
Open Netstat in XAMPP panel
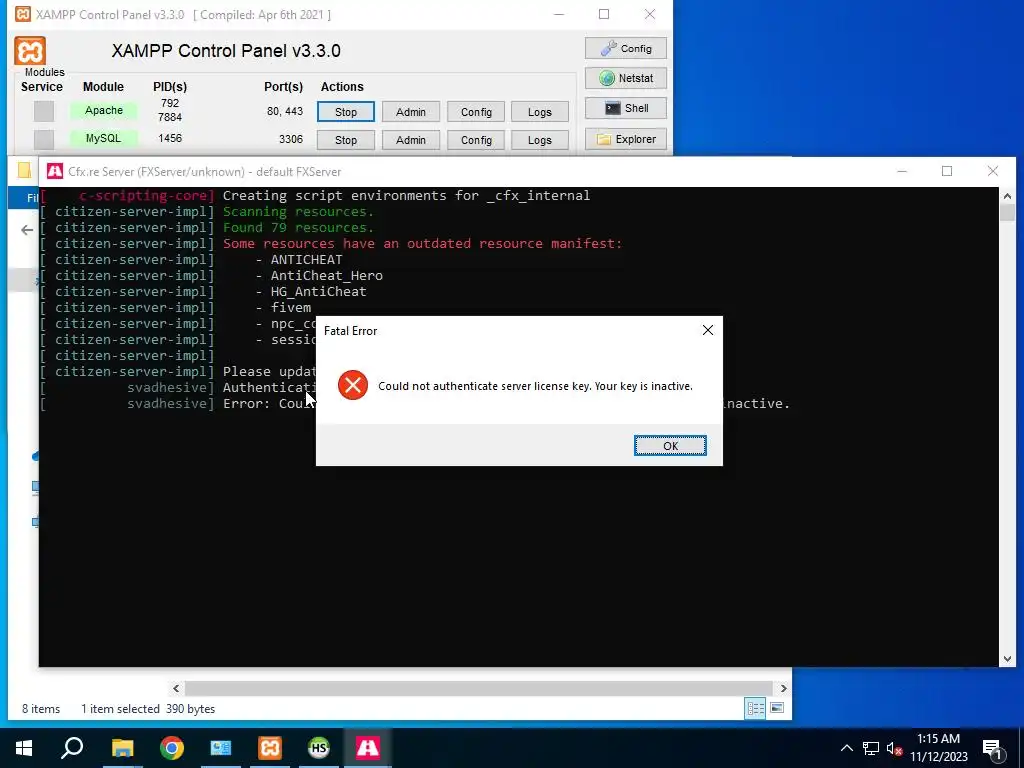(626, 78)
